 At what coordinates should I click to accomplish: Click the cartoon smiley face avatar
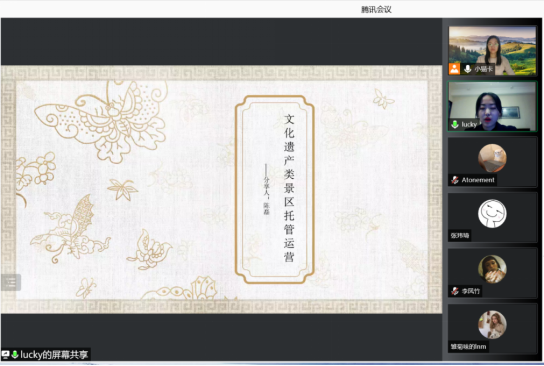tap(492, 213)
